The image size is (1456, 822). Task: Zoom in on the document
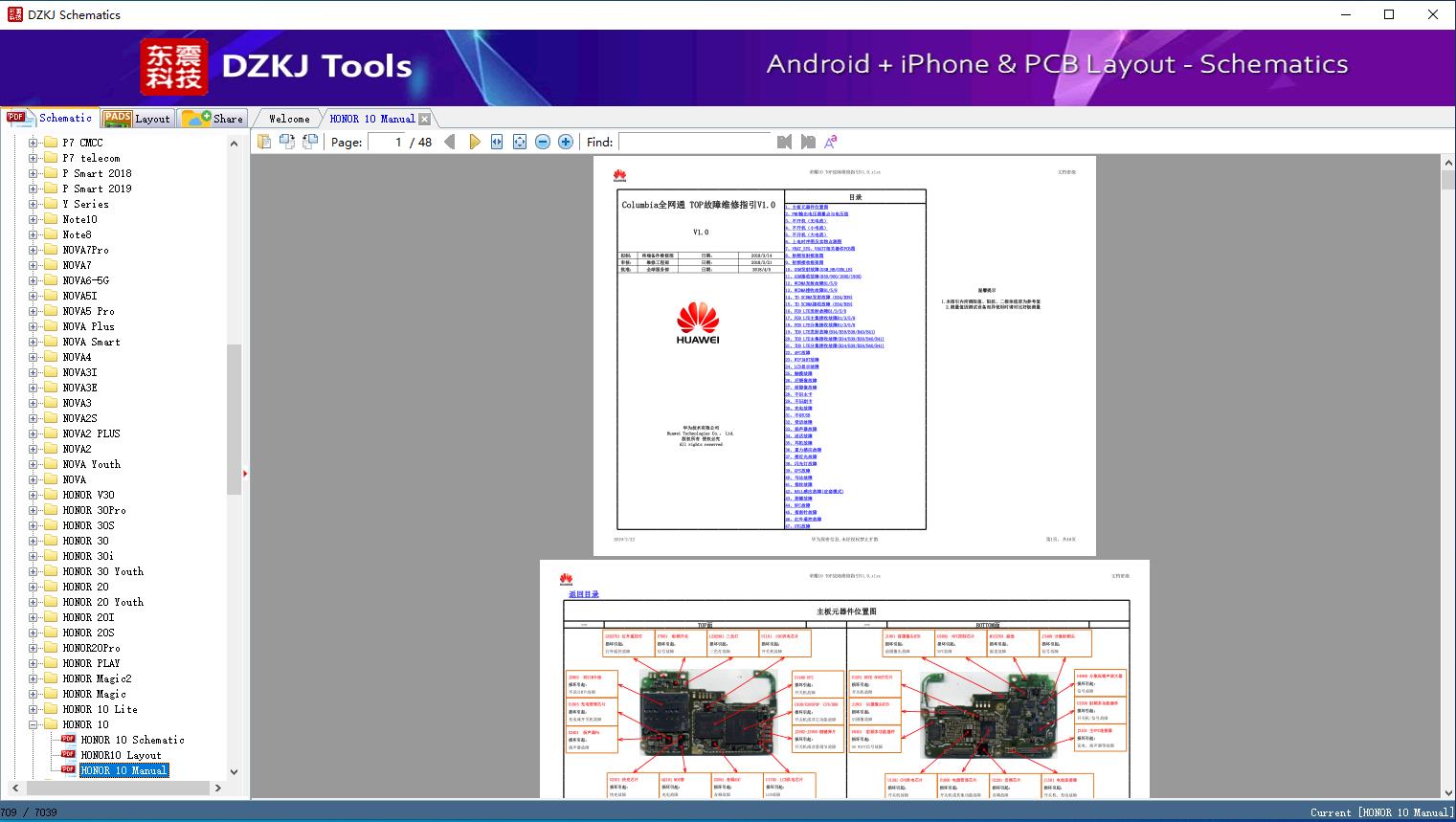point(566,142)
